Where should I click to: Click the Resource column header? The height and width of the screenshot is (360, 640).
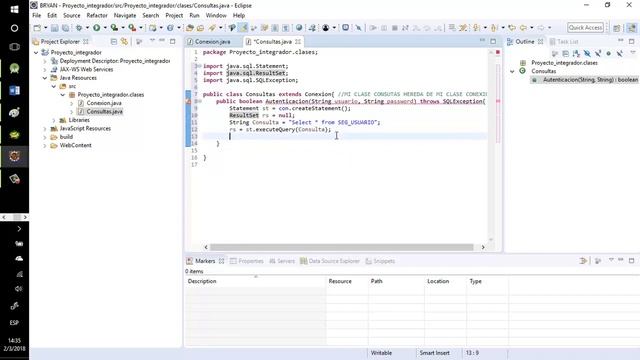pyautogui.click(x=347, y=281)
